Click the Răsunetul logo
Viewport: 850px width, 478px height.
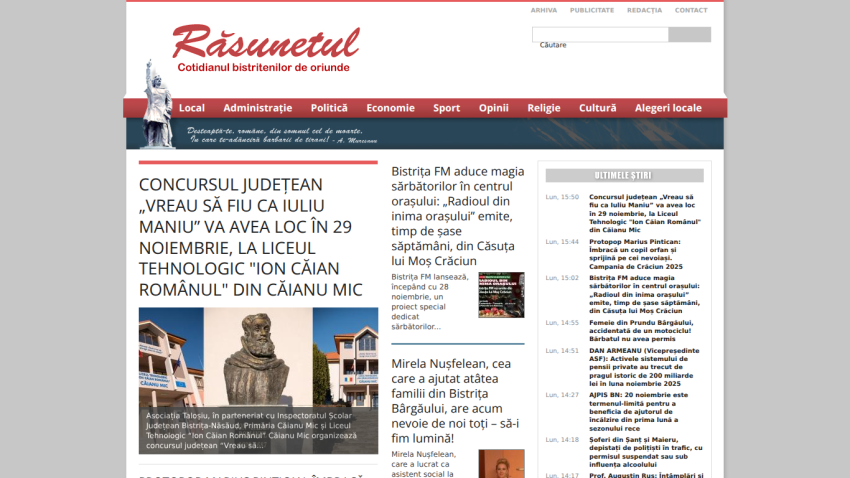[x=266, y=48]
